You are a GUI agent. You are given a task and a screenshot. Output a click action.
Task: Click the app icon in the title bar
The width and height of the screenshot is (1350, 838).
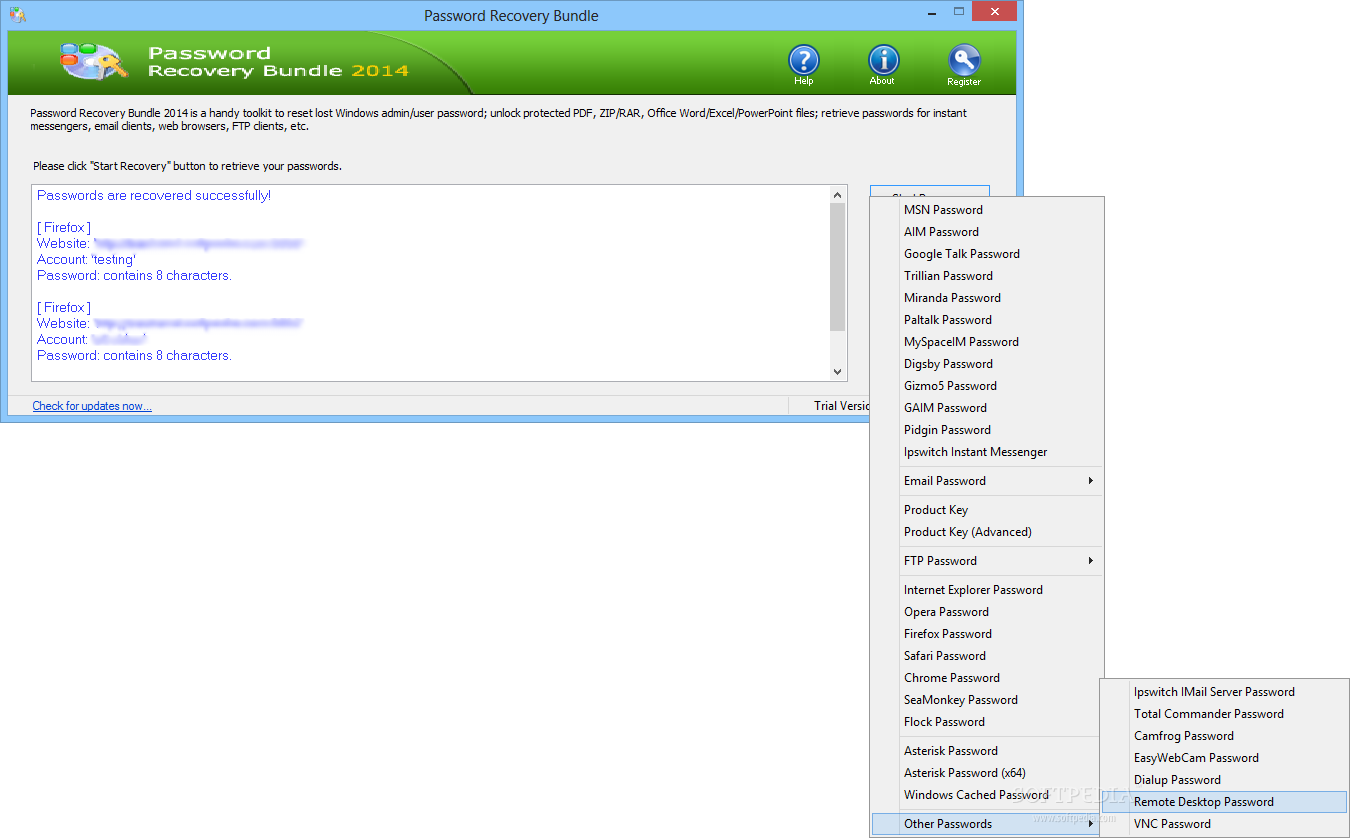(17, 14)
